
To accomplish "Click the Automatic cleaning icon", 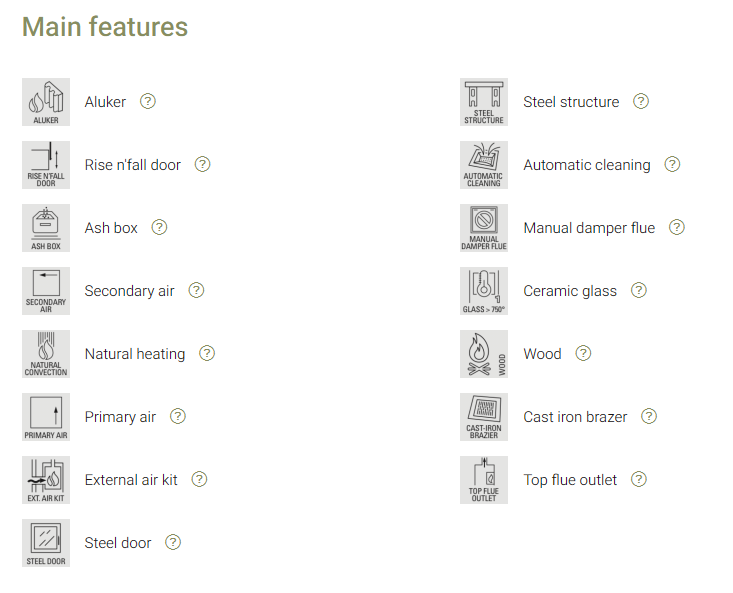I will point(484,165).
